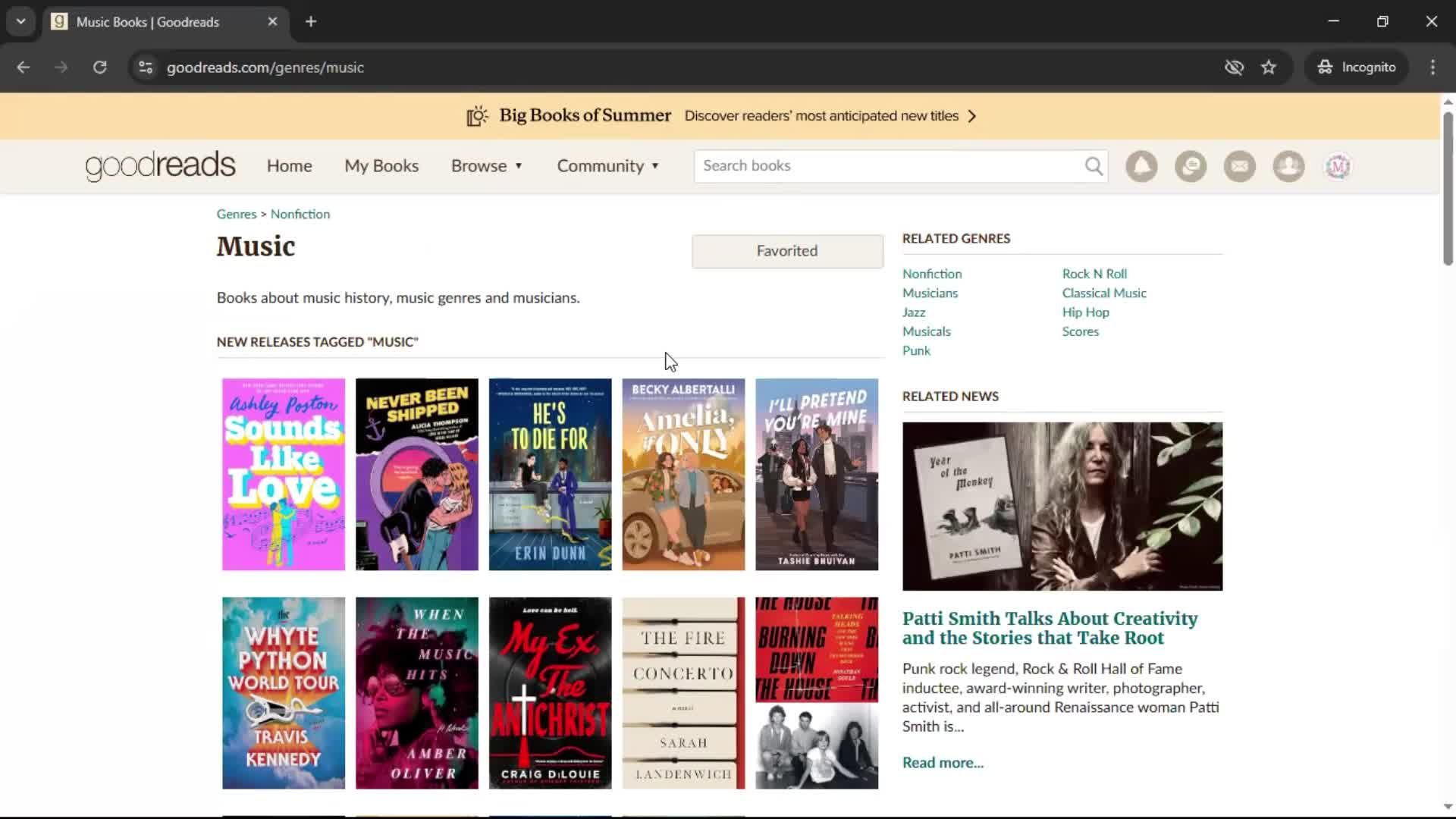
Task: Open the friends icon
Action: pyautogui.click(x=1288, y=166)
